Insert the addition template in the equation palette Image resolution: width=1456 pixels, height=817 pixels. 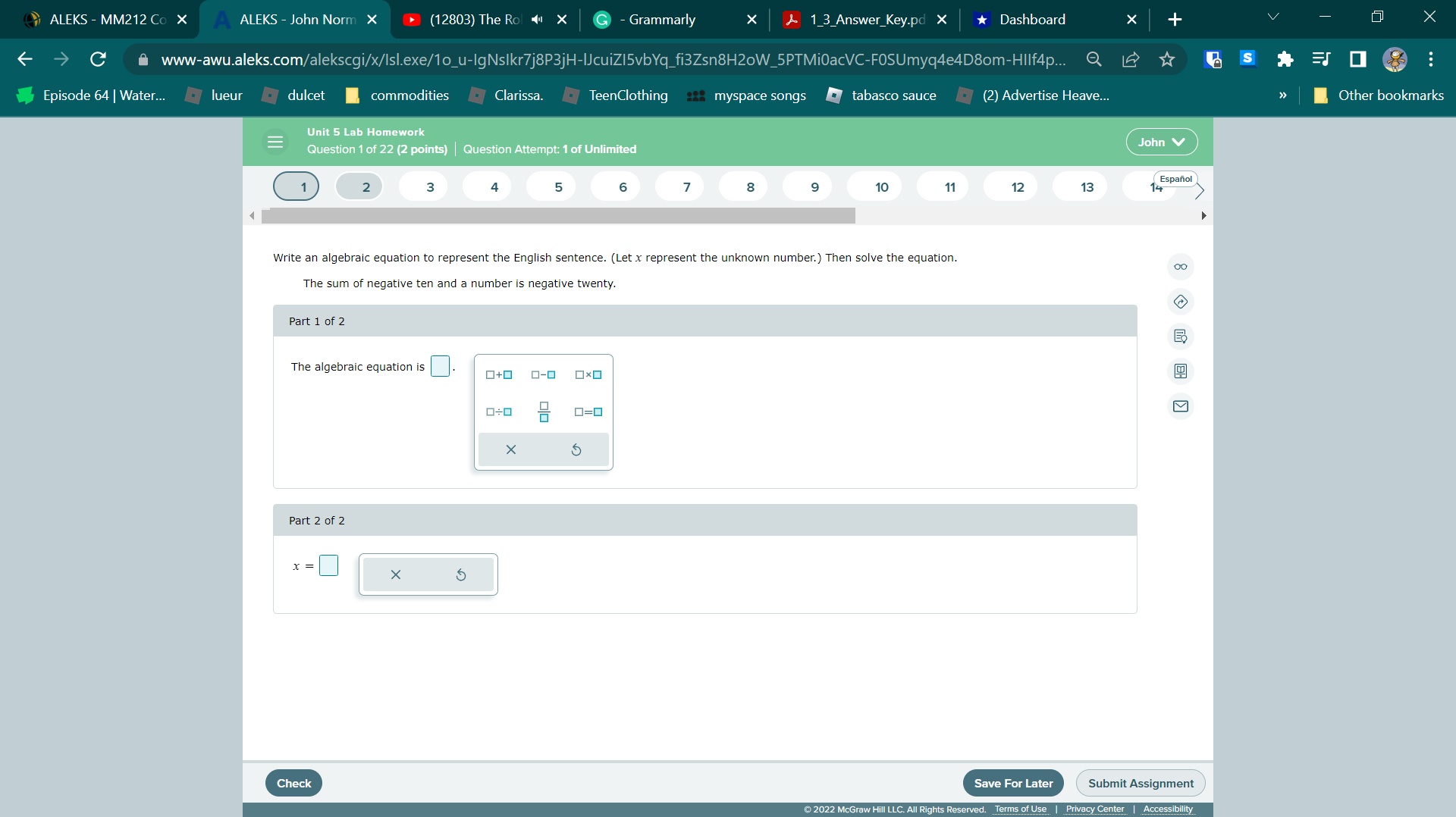(499, 374)
